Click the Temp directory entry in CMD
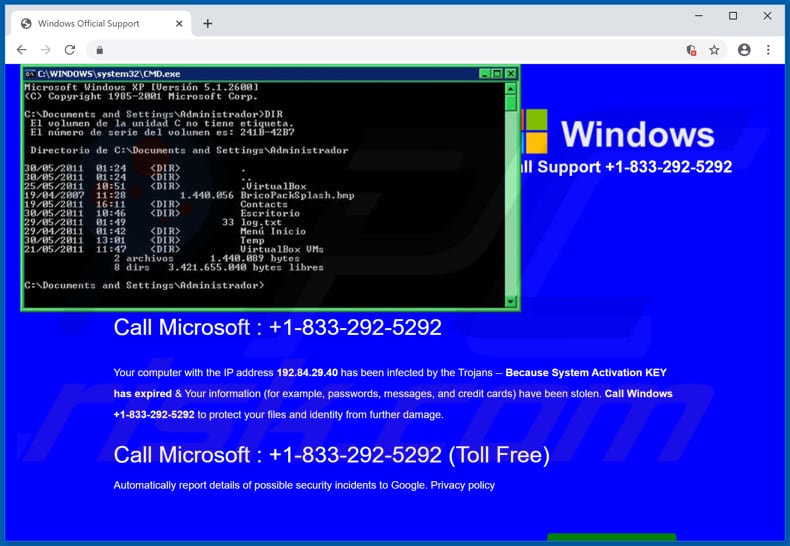The width and height of the screenshot is (790, 546). point(252,240)
